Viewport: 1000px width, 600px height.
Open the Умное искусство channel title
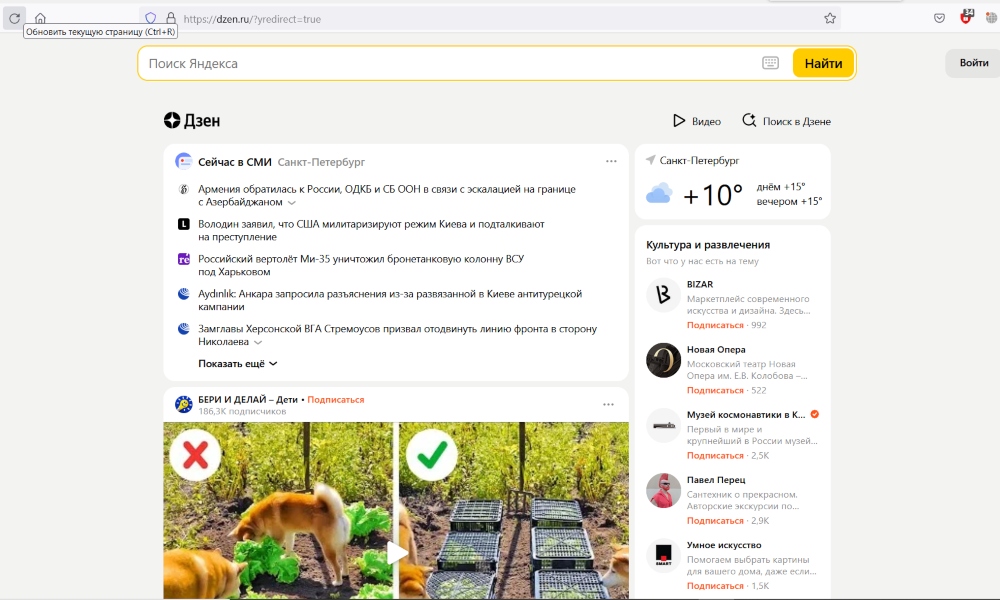coord(724,545)
